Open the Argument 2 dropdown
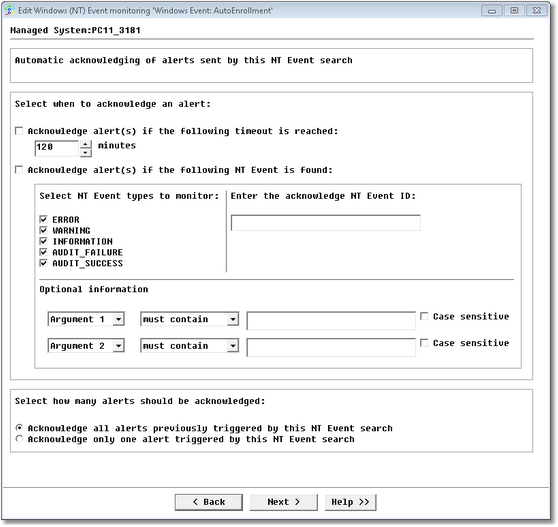558x527 pixels. click(86, 346)
